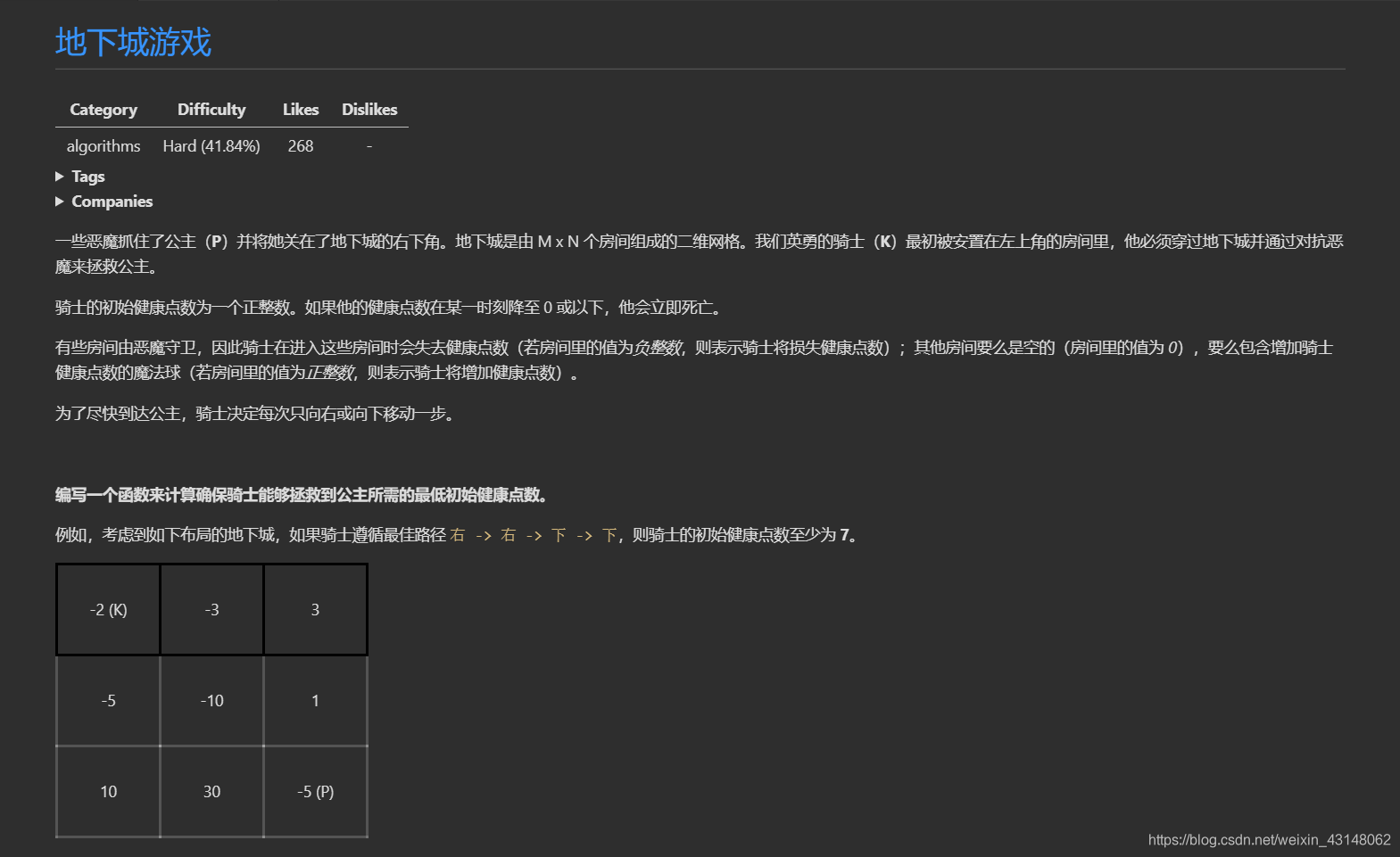Select the 268 likes value

(x=301, y=145)
